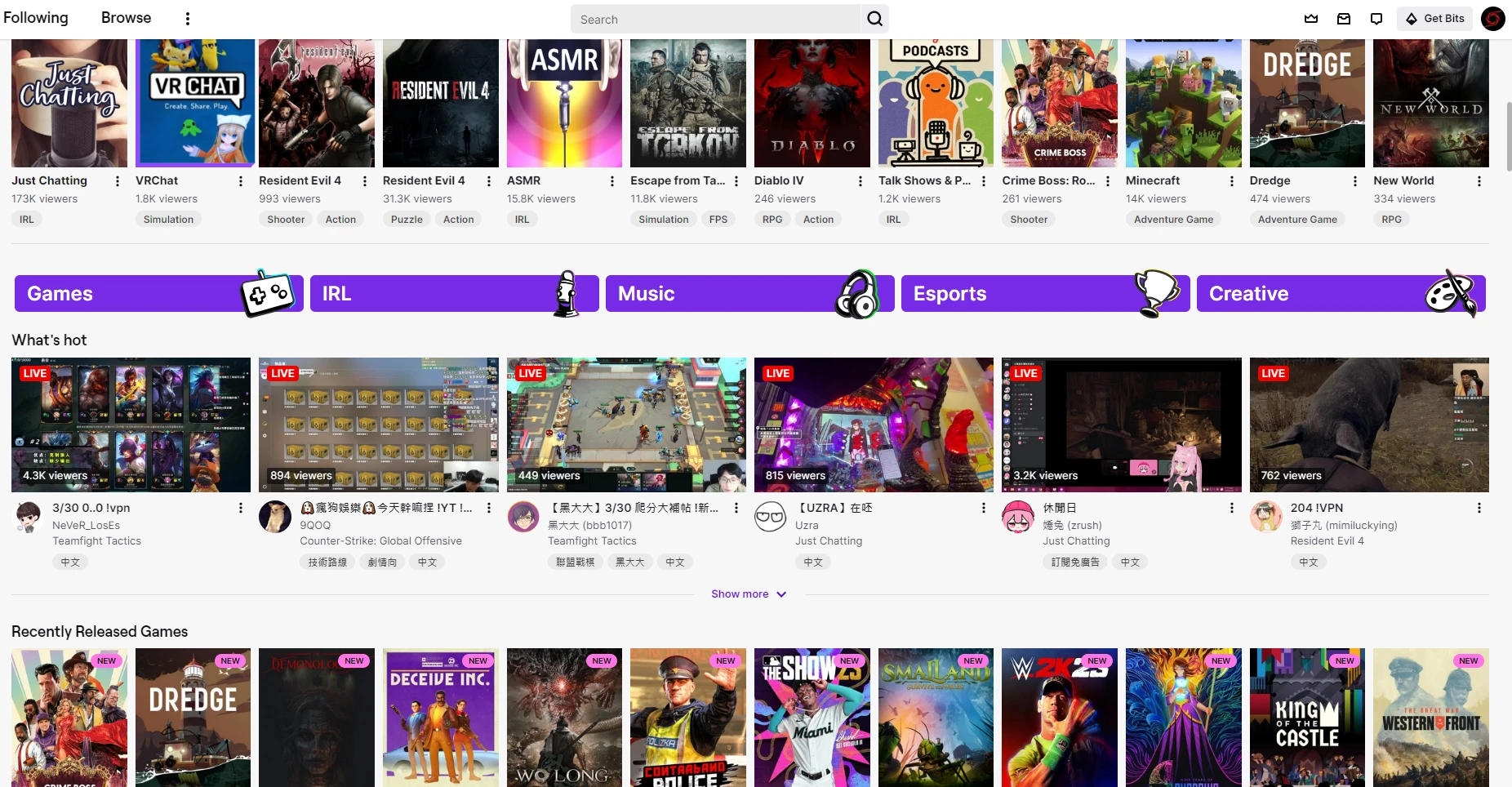Go to the Browse tab

[x=126, y=17]
